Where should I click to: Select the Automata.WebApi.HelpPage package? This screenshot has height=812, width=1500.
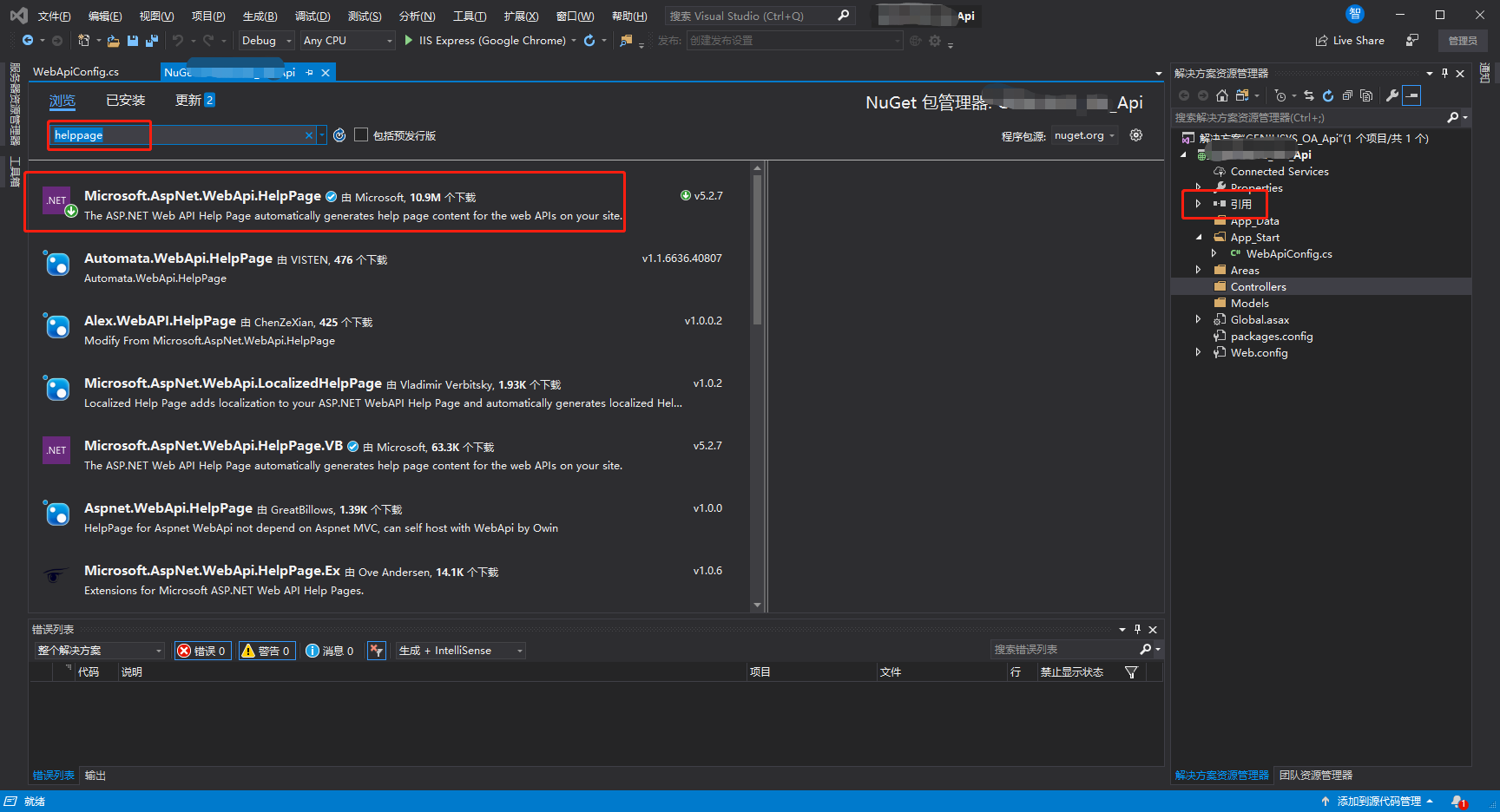(389, 268)
